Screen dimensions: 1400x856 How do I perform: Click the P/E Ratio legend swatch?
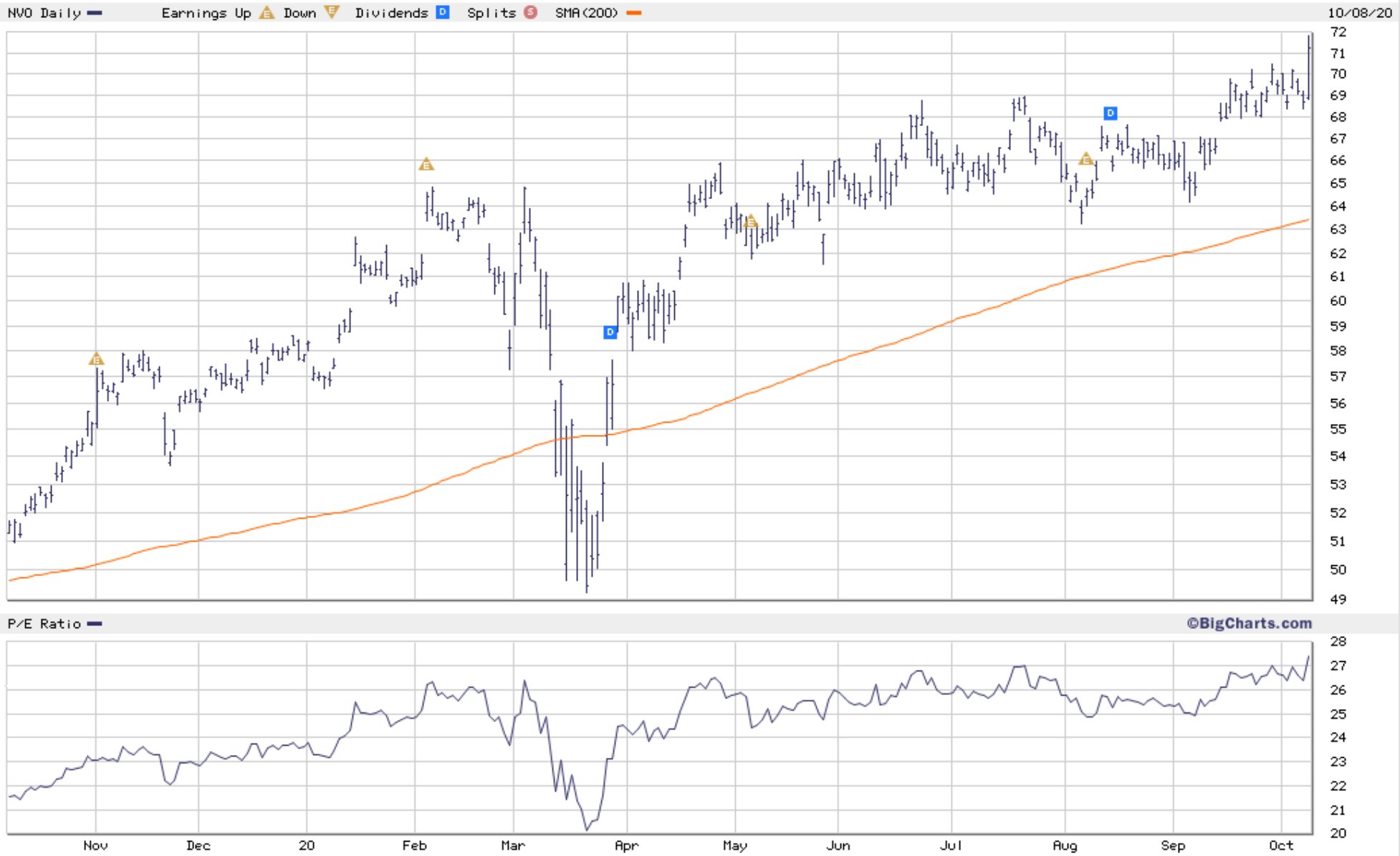pos(95,624)
